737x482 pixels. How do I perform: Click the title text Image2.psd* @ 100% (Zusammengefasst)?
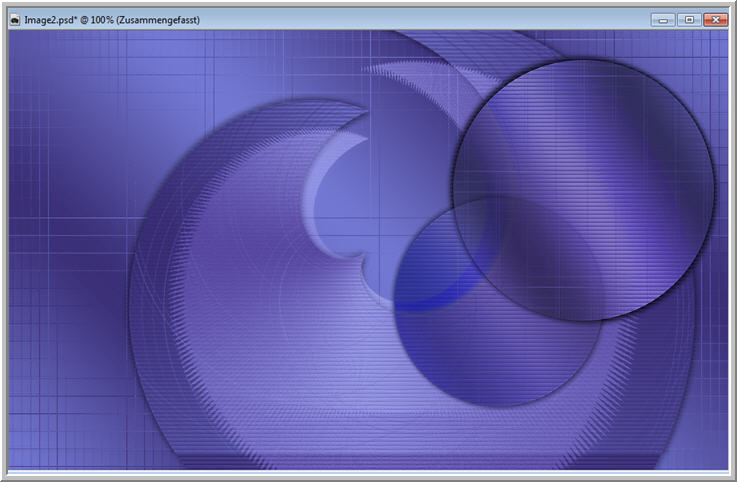pyautogui.click(x=112, y=20)
